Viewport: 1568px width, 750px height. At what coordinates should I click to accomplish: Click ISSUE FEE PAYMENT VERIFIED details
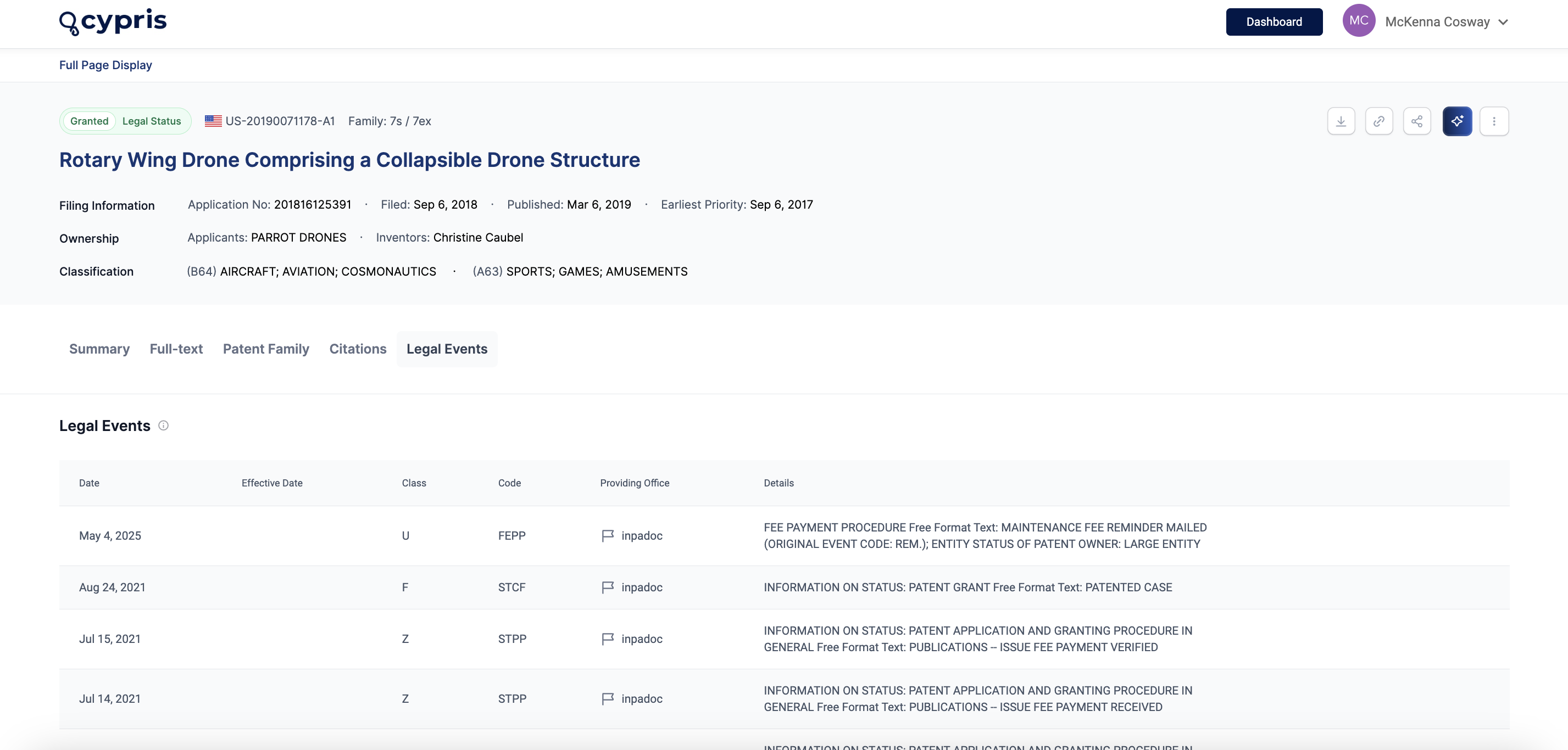tap(977, 639)
